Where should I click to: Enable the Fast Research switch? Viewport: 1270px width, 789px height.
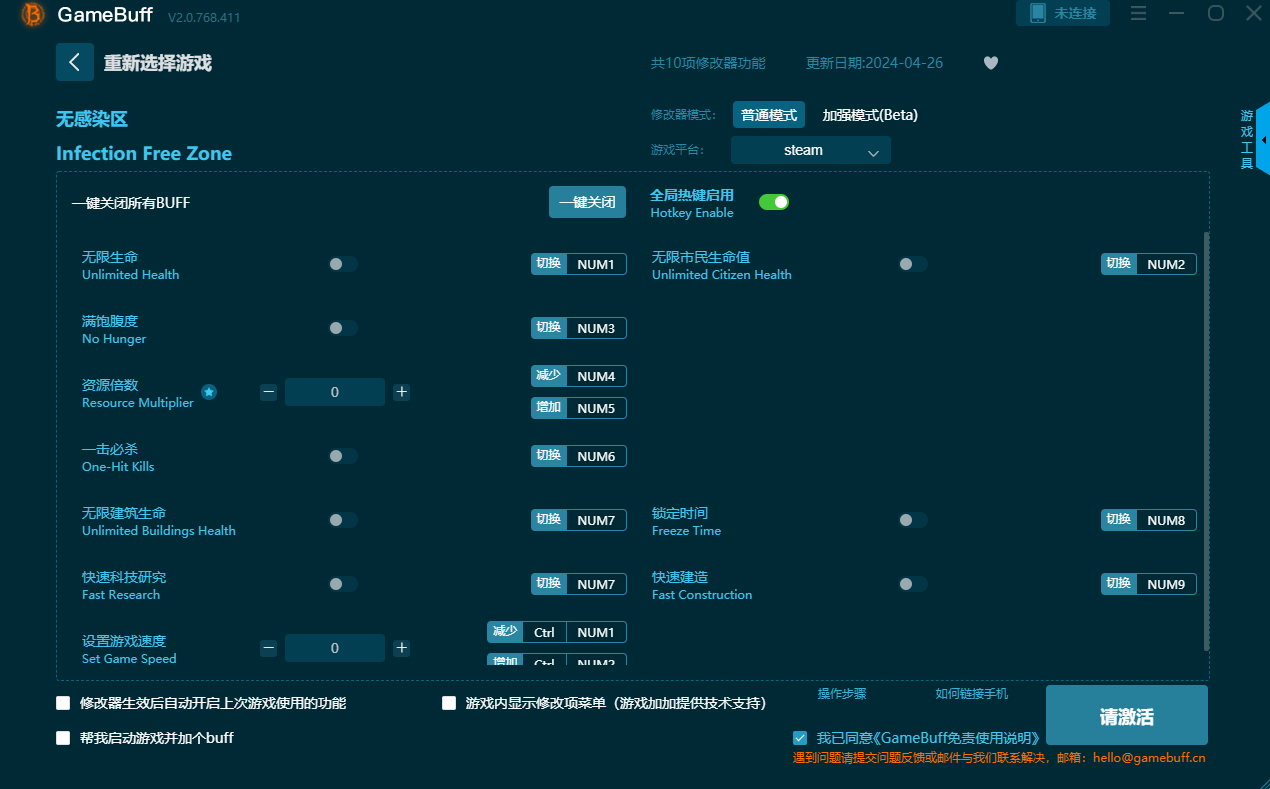(343, 584)
